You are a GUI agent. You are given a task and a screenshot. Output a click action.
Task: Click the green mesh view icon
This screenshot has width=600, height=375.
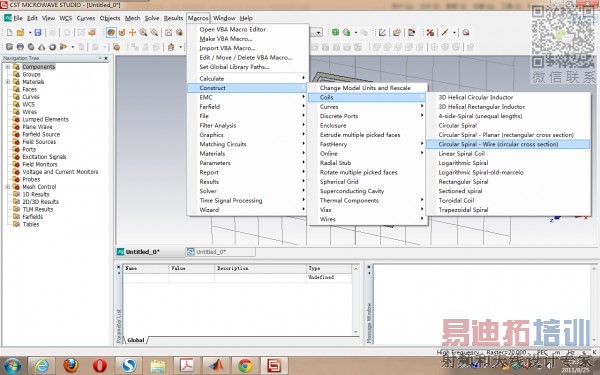pyautogui.click(x=336, y=33)
